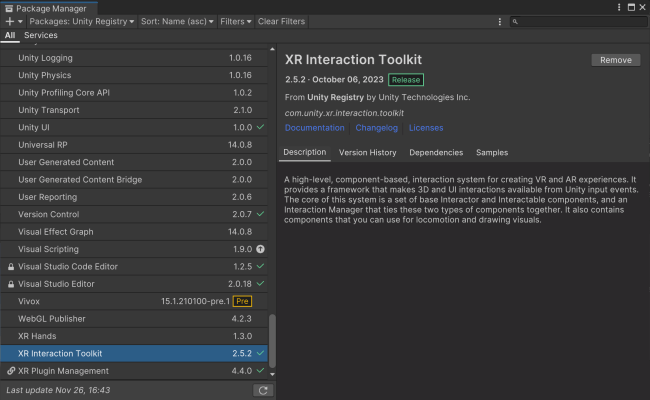Click the lock icon on Visual Studio Code Editor

coord(11,267)
